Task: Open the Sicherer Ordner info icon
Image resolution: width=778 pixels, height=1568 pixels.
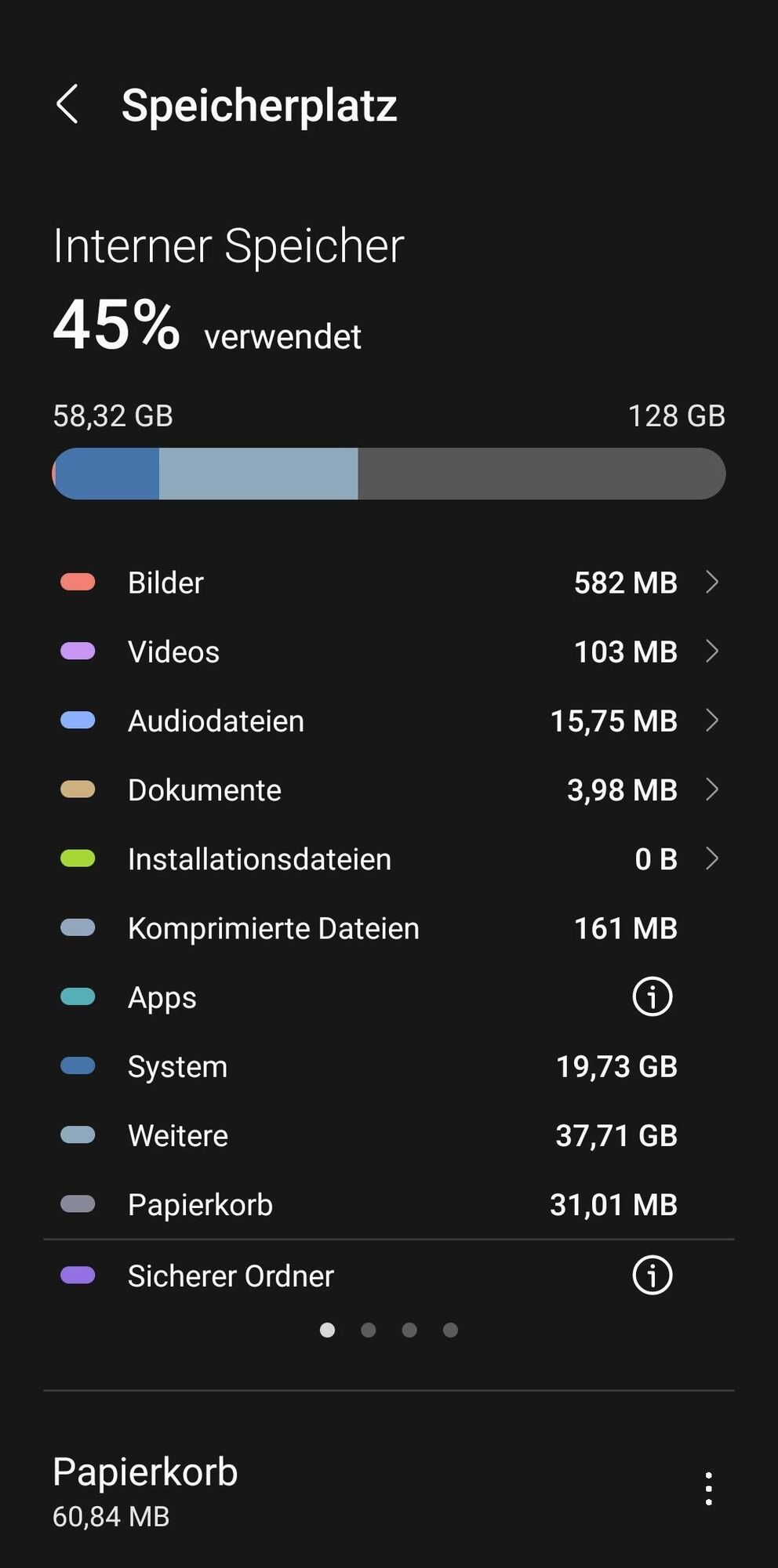Action: pos(653,1275)
